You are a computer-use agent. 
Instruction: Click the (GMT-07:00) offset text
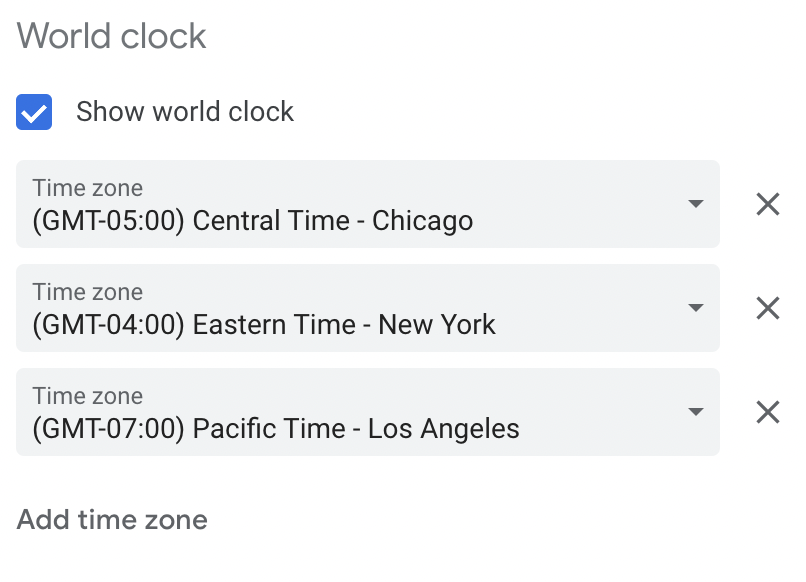pyautogui.click(x=108, y=429)
